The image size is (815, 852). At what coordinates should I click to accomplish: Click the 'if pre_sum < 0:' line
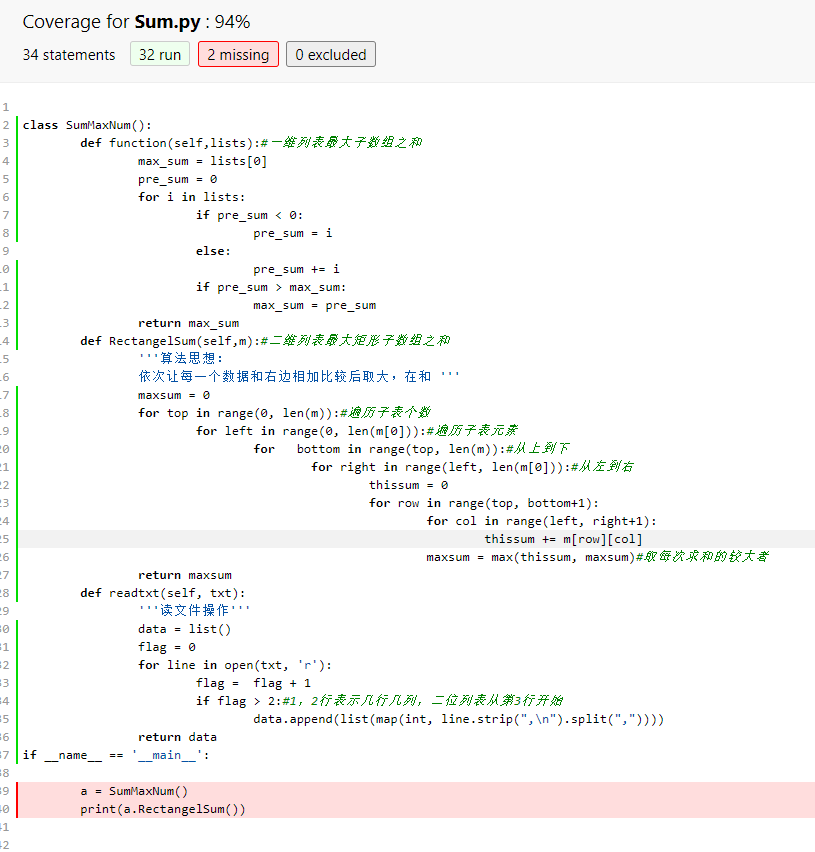[249, 215]
